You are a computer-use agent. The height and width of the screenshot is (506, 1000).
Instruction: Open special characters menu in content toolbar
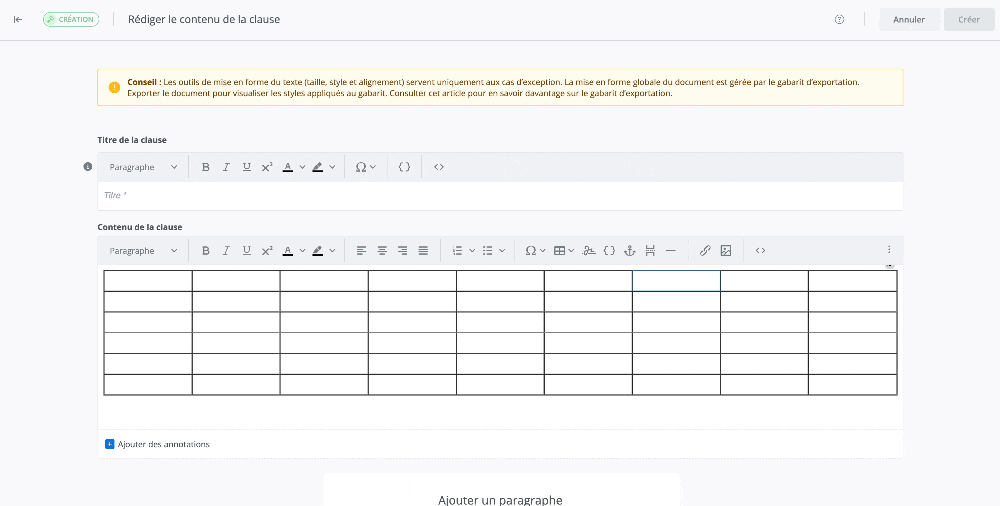pos(535,251)
